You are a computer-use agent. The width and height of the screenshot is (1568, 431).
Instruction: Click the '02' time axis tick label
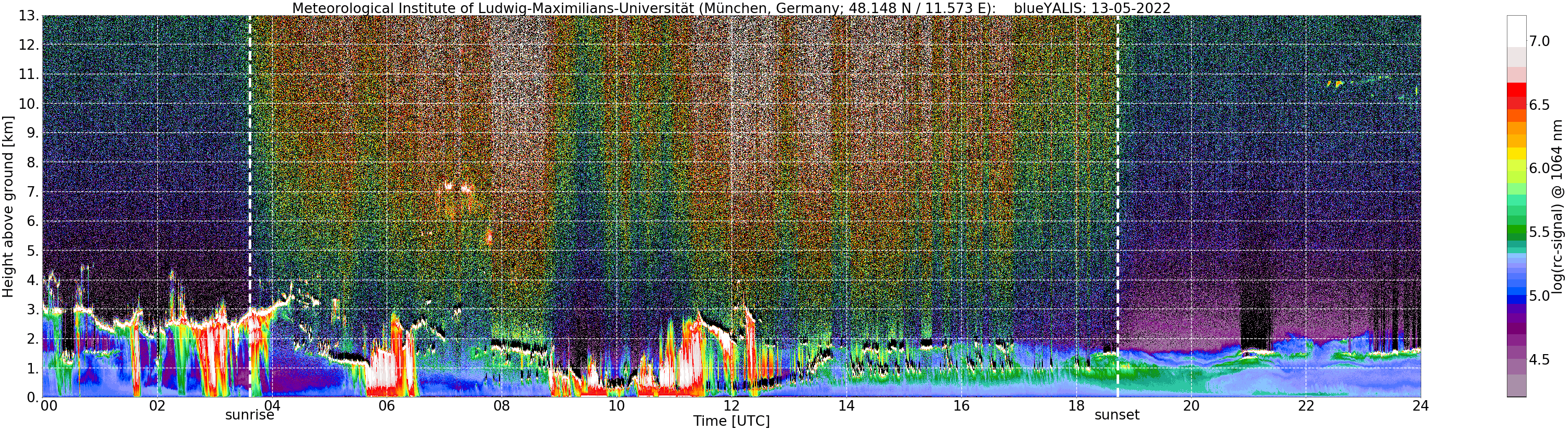point(157,405)
